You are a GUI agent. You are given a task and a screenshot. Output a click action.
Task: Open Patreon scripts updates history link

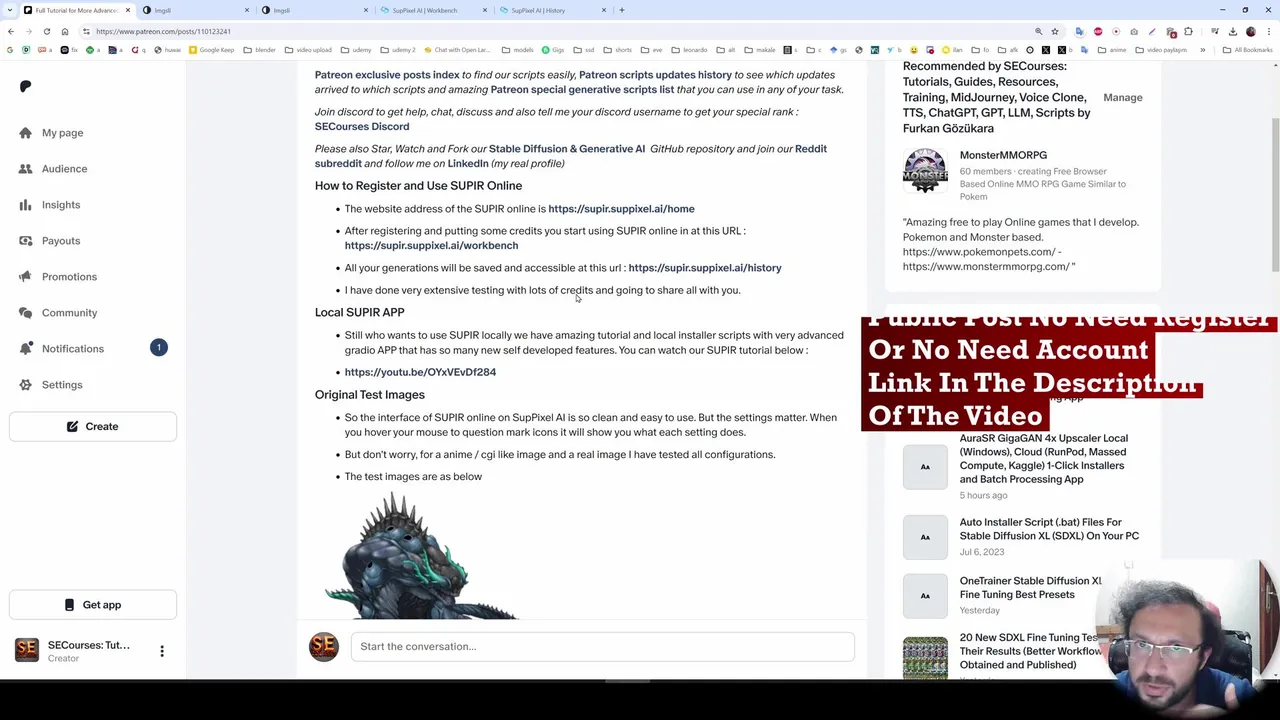point(655,75)
